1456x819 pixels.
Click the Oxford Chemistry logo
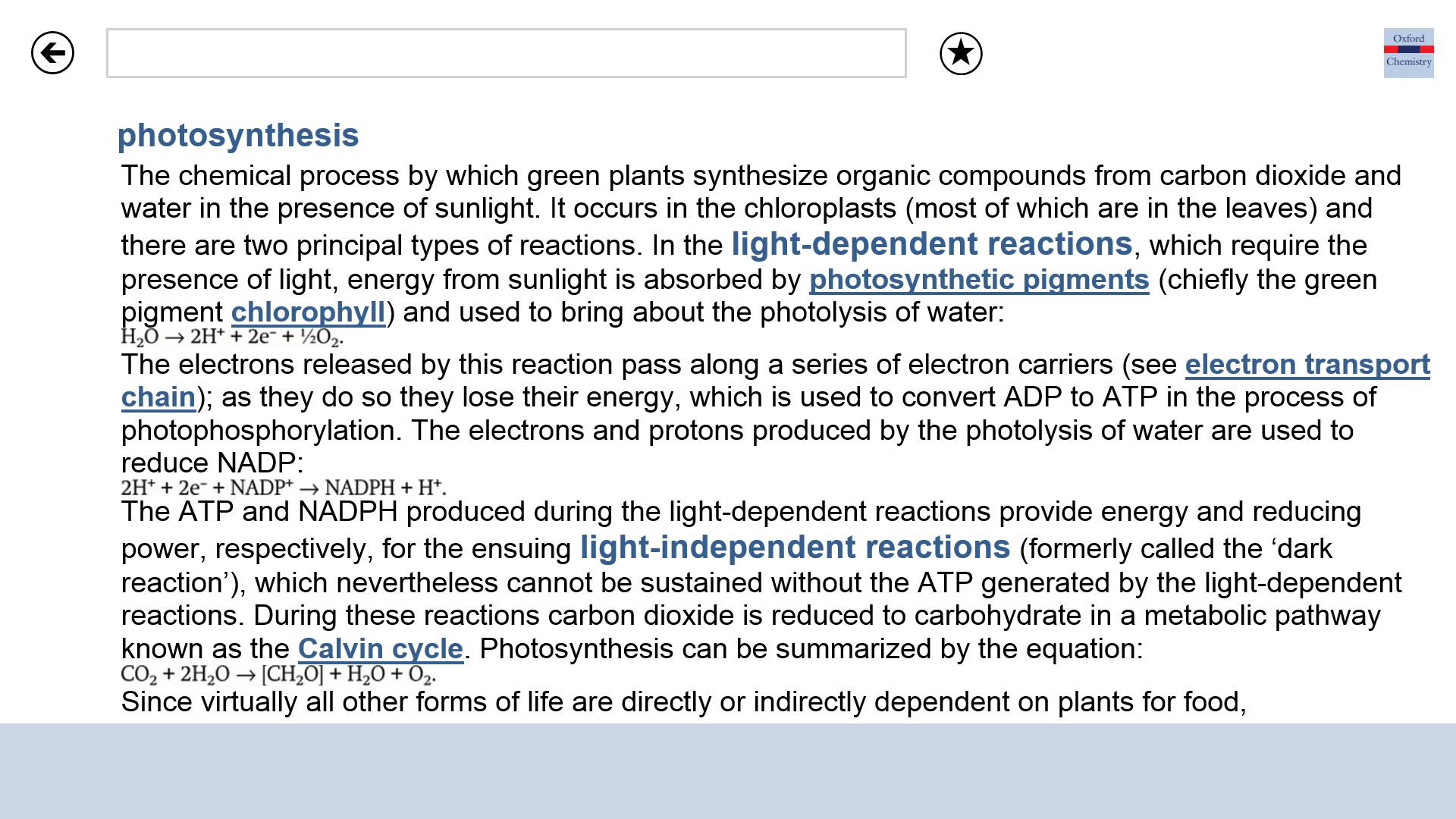pyautogui.click(x=1408, y=52)
